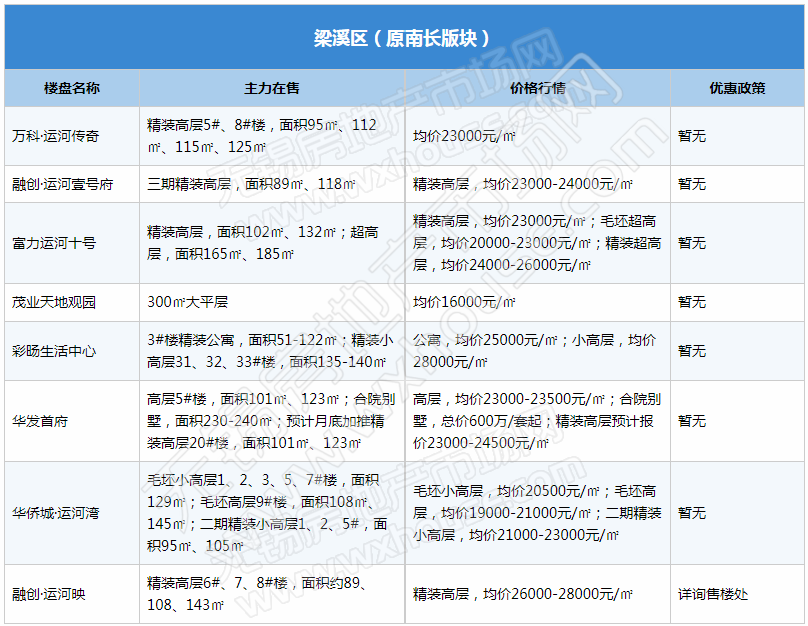Click the 精装高层，均价26000-28000元/㎡ cell
Viewport: 808px width, 626px height.
pyautogui.click(x=523, y=594)
